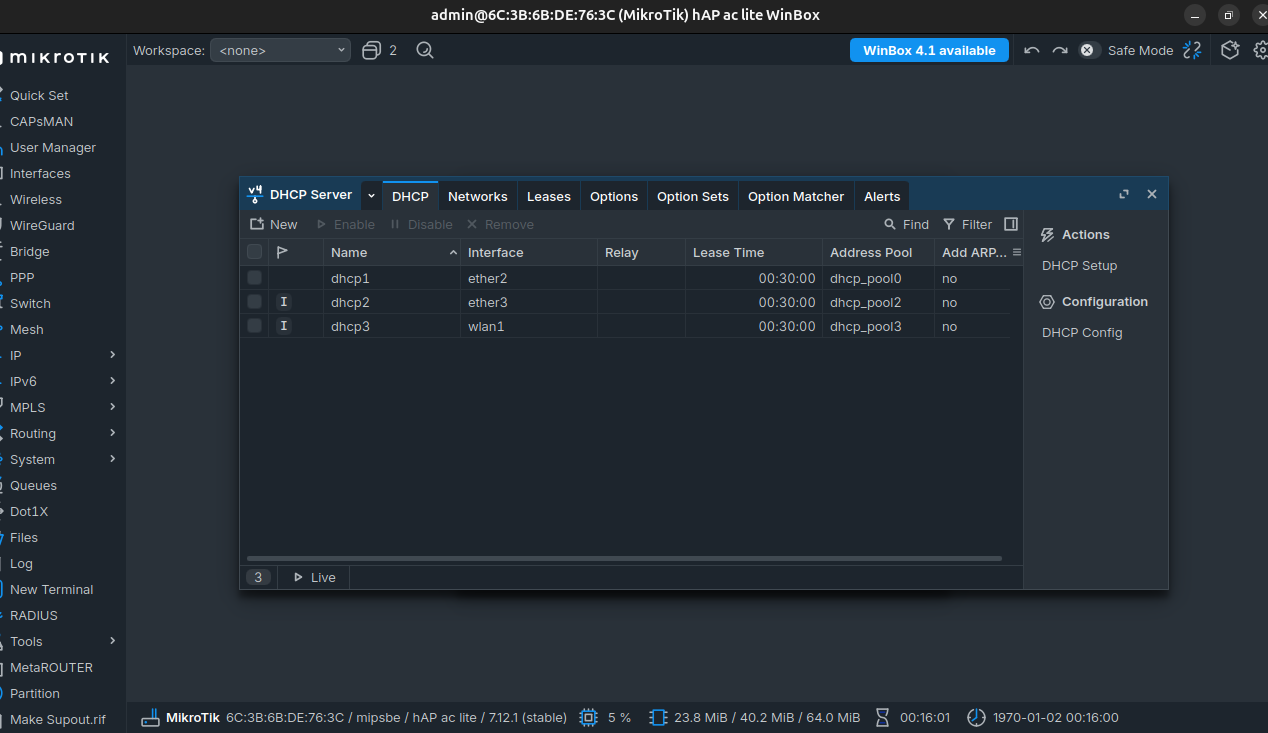The image size is (1268, 733).
Task: Open DHCP Setup under Actions
Action: (1079, 266)
